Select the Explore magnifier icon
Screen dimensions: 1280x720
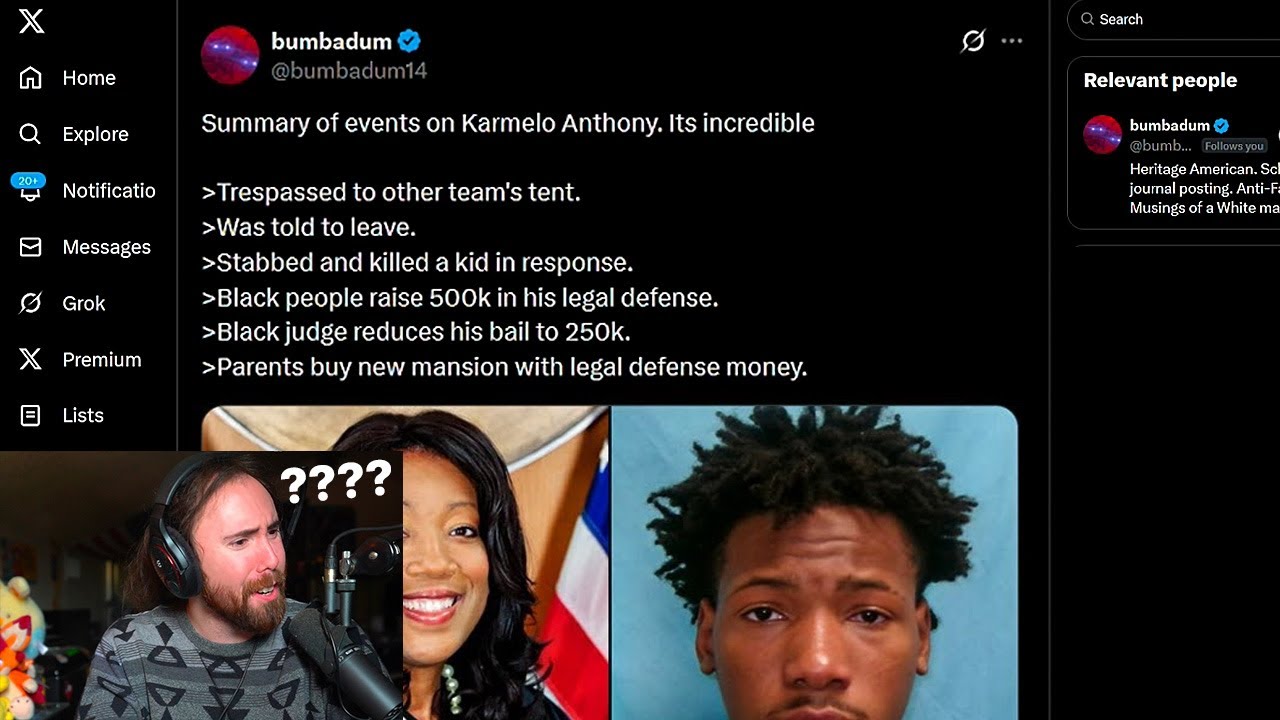[31, 134]
